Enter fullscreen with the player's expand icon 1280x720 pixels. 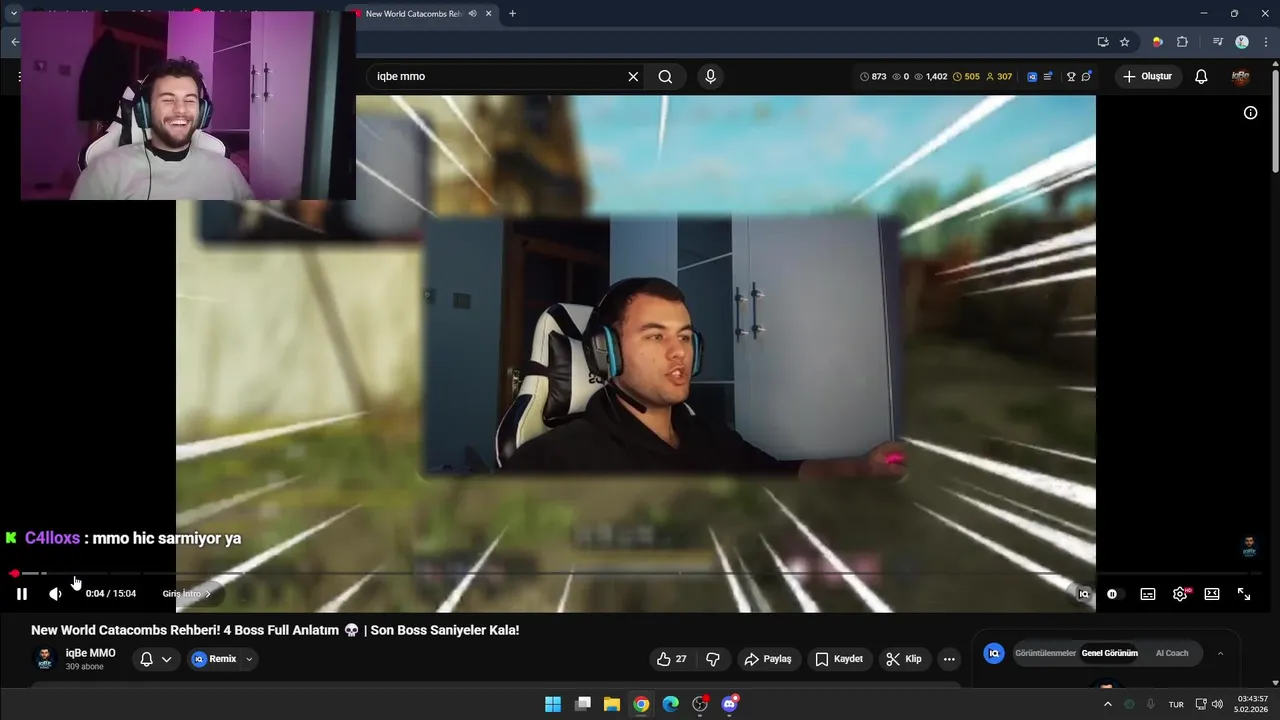pos(1244,594)
